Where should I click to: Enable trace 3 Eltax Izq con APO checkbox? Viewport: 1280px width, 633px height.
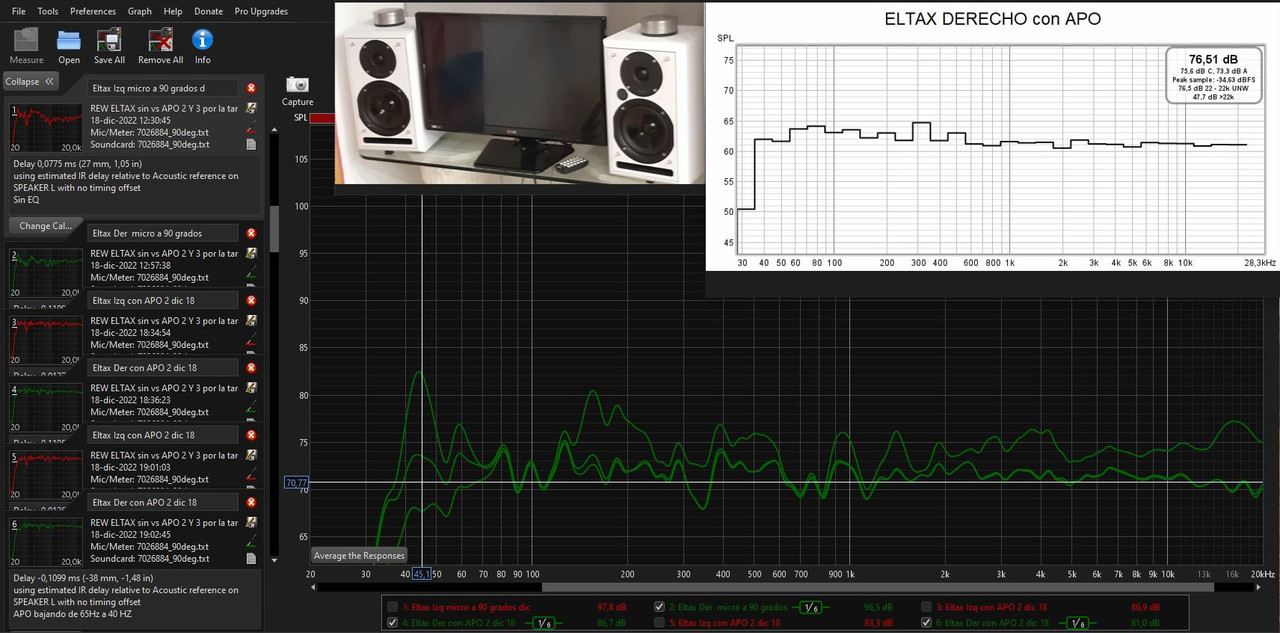point(927,607)
